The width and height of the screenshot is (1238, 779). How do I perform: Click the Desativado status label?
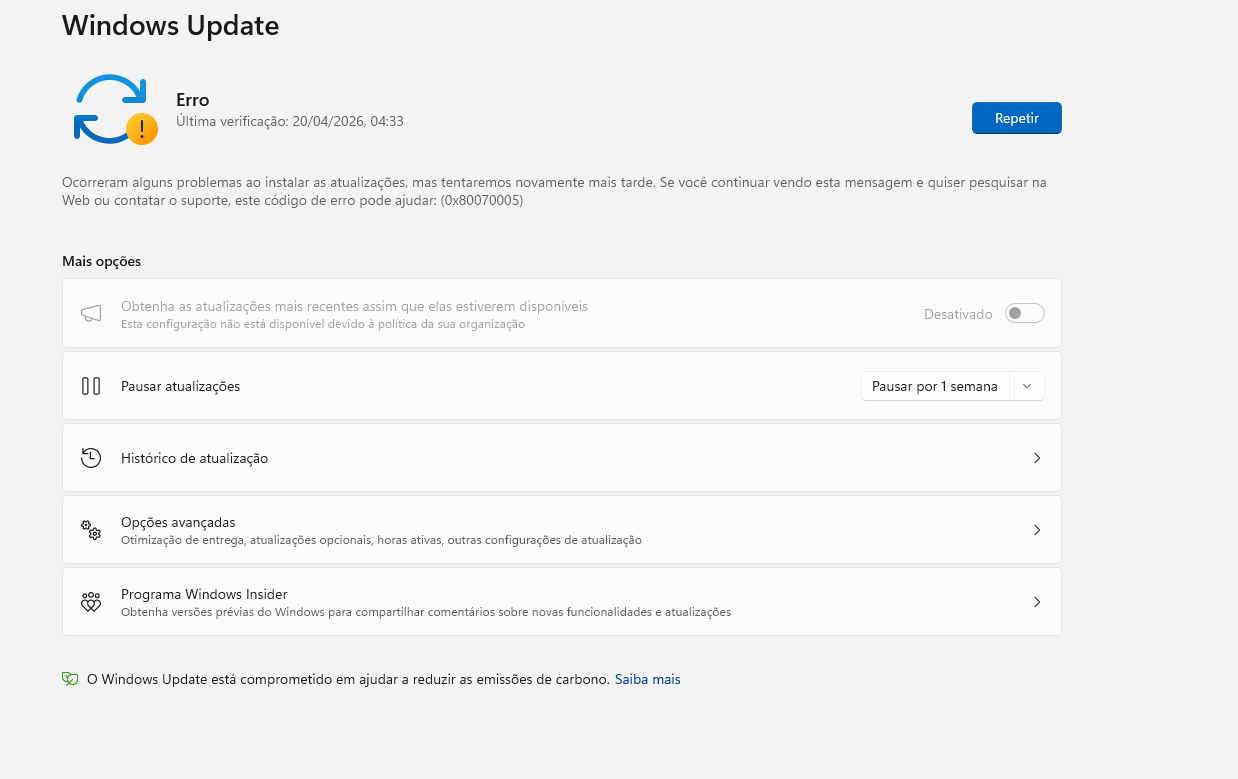click(958, 314)
